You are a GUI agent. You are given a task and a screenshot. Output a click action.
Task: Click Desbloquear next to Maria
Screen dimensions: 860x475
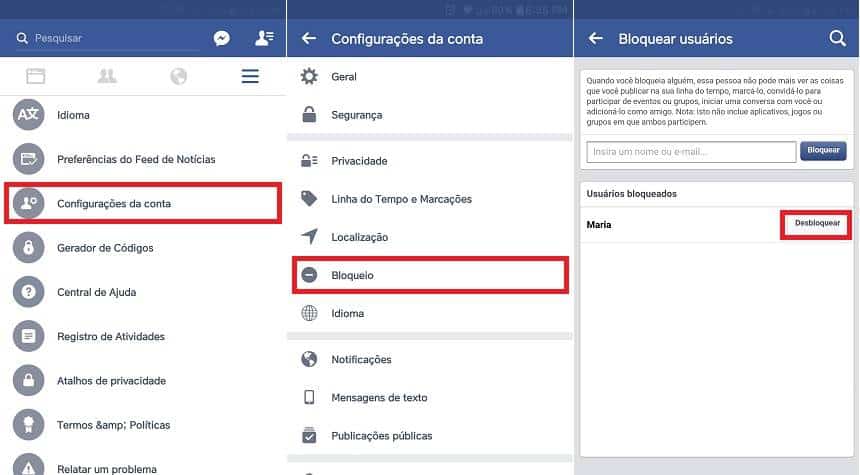817,223
